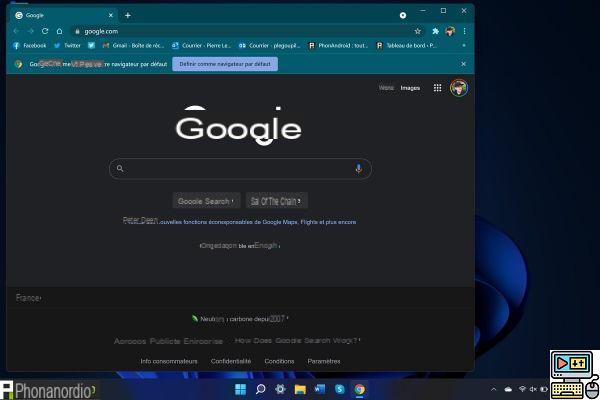Open Settings gear from the taskbar
Viewport: 600px width, 400px height.
coord(280,389)
